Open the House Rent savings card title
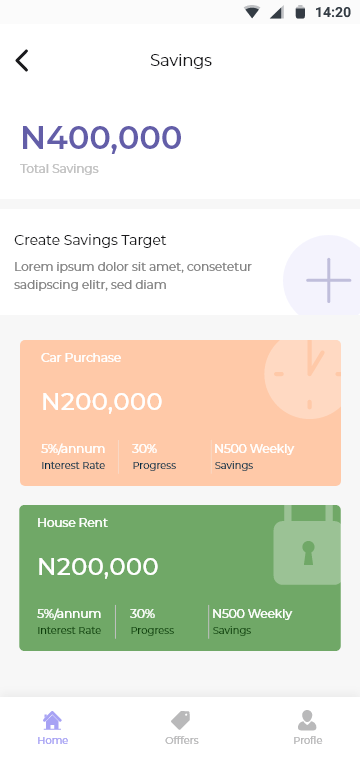This screenshot has width=360, height=760. tap(73, 522)
